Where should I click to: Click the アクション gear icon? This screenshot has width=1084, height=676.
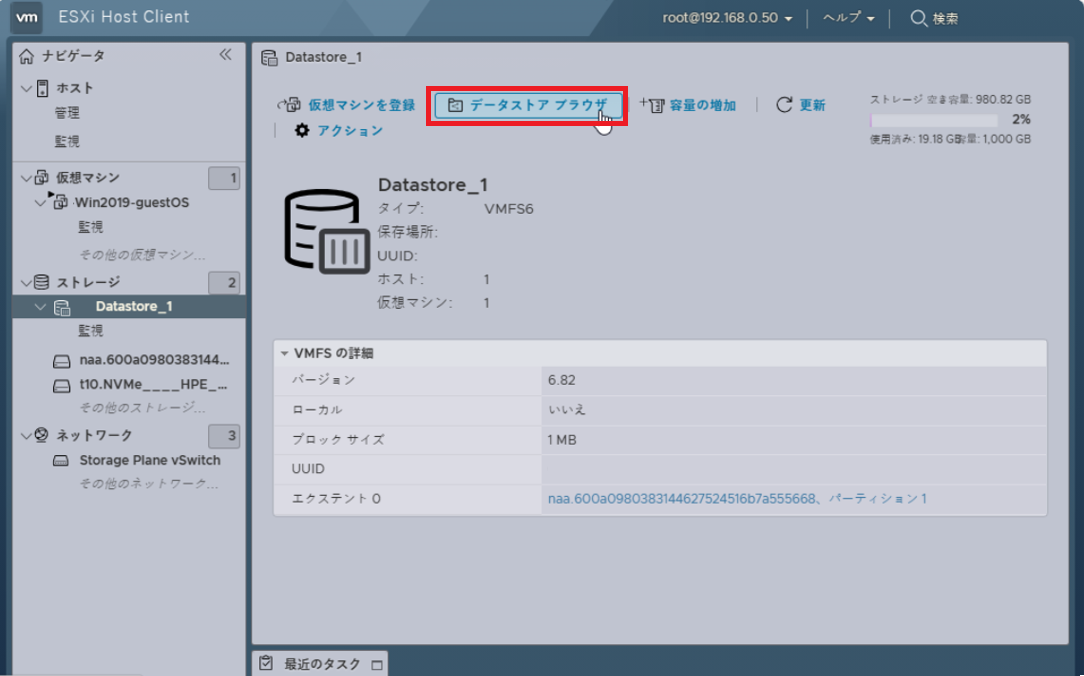pos(302,130)
